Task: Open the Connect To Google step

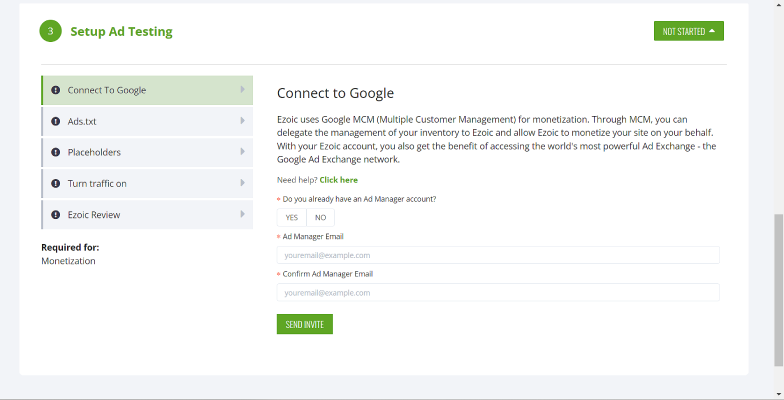Action: pos(147,90)
